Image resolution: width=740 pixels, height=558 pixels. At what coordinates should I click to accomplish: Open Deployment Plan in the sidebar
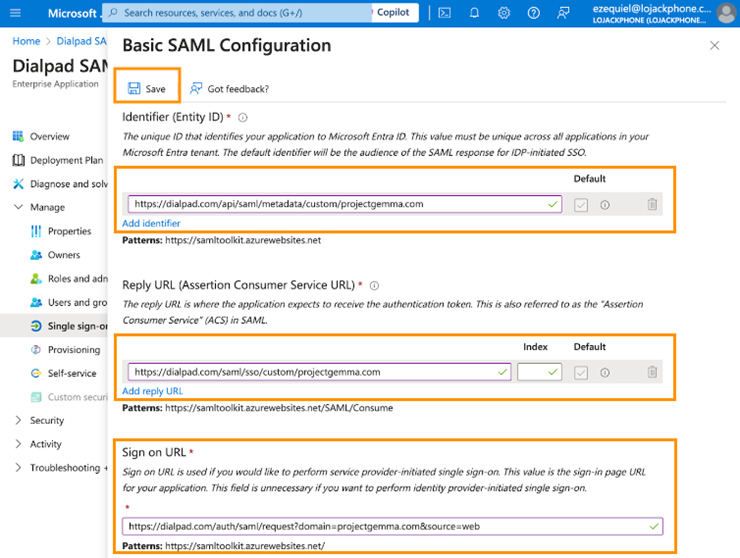(x=67, y=160)
